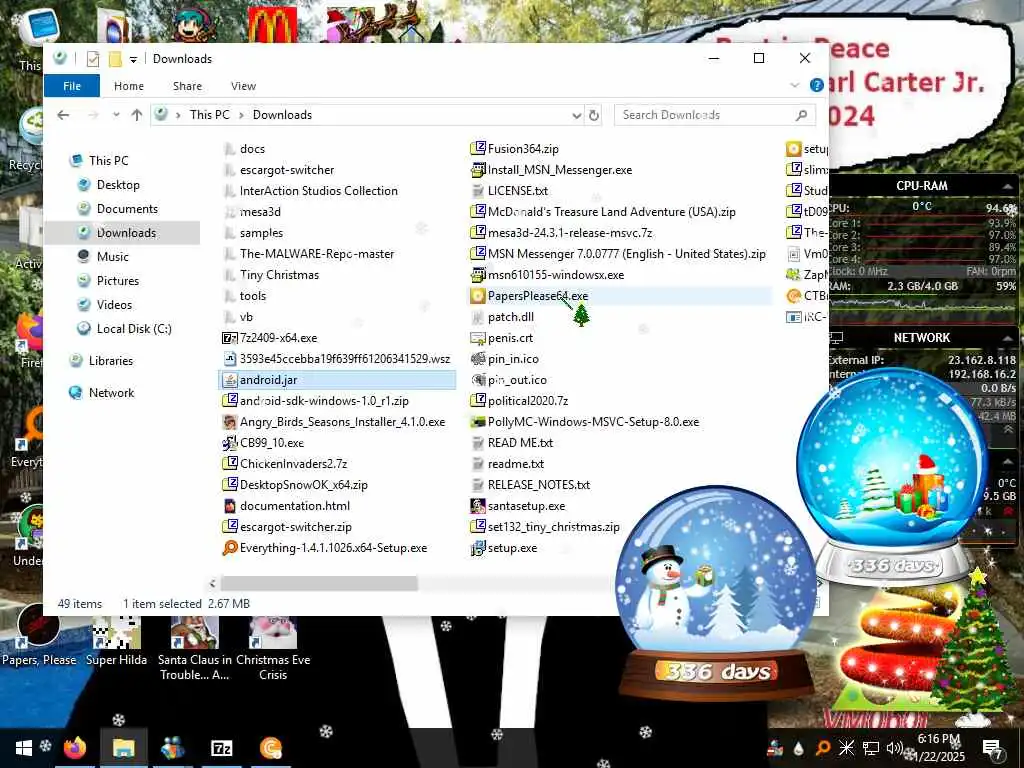Click the Back navigation arrow
This screenshot has height=768, width=1024.
(x=63, y=115)
